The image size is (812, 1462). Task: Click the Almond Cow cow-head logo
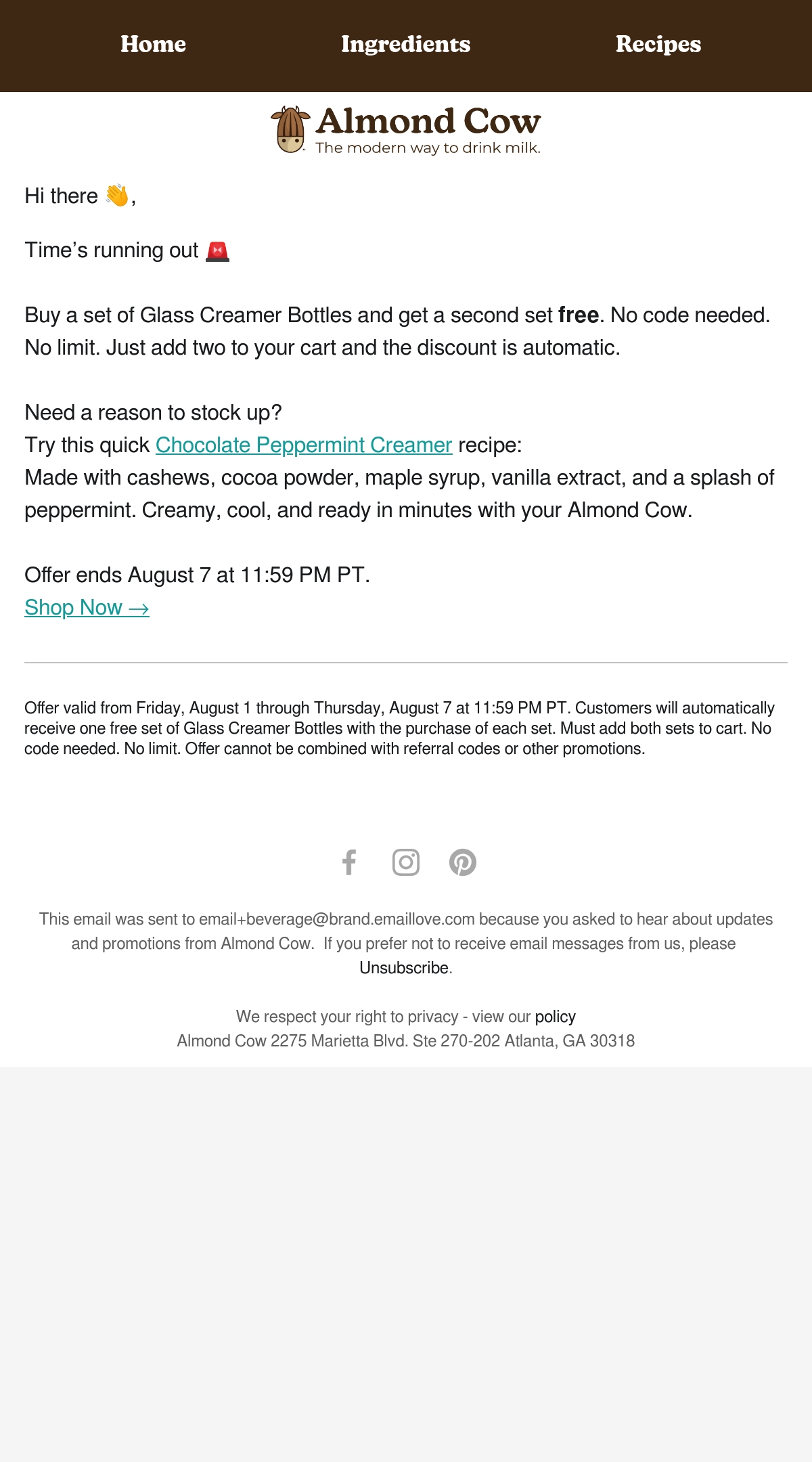tap(290, 129)
